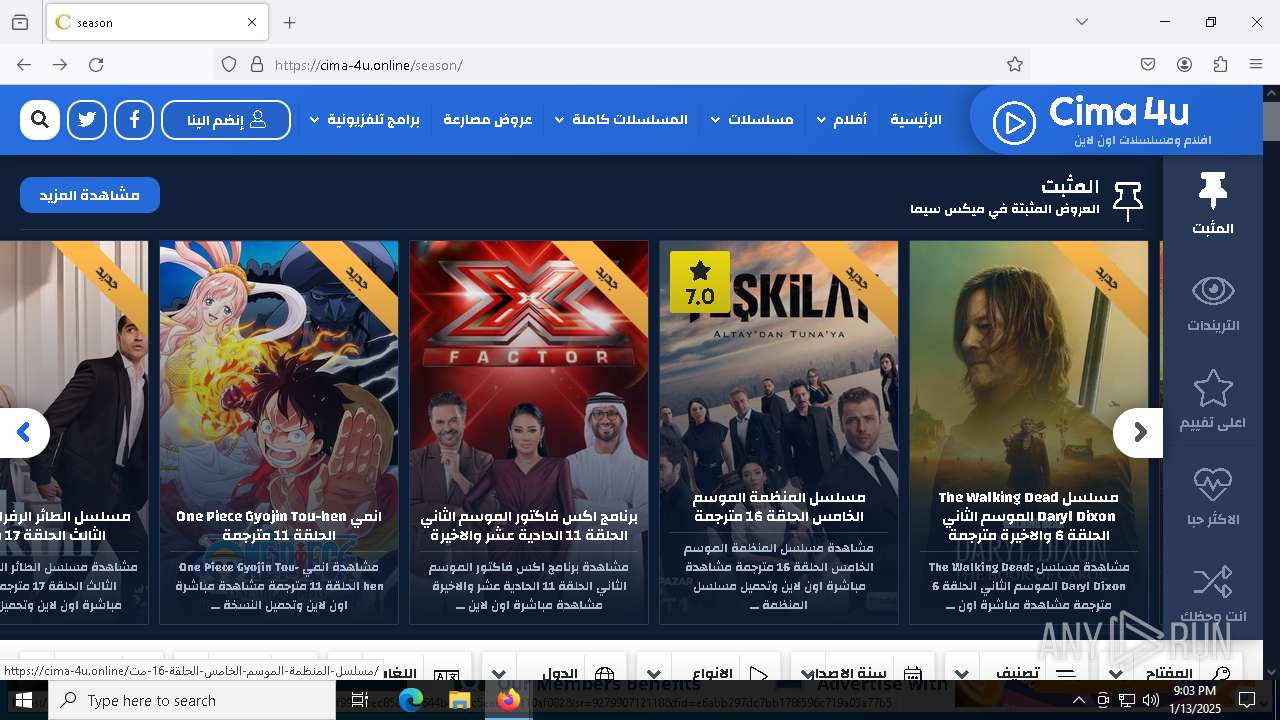The width and height of the screenshot is (1280, 720).
Task: Open tracking protection shield icon
Action: [229, 65]
